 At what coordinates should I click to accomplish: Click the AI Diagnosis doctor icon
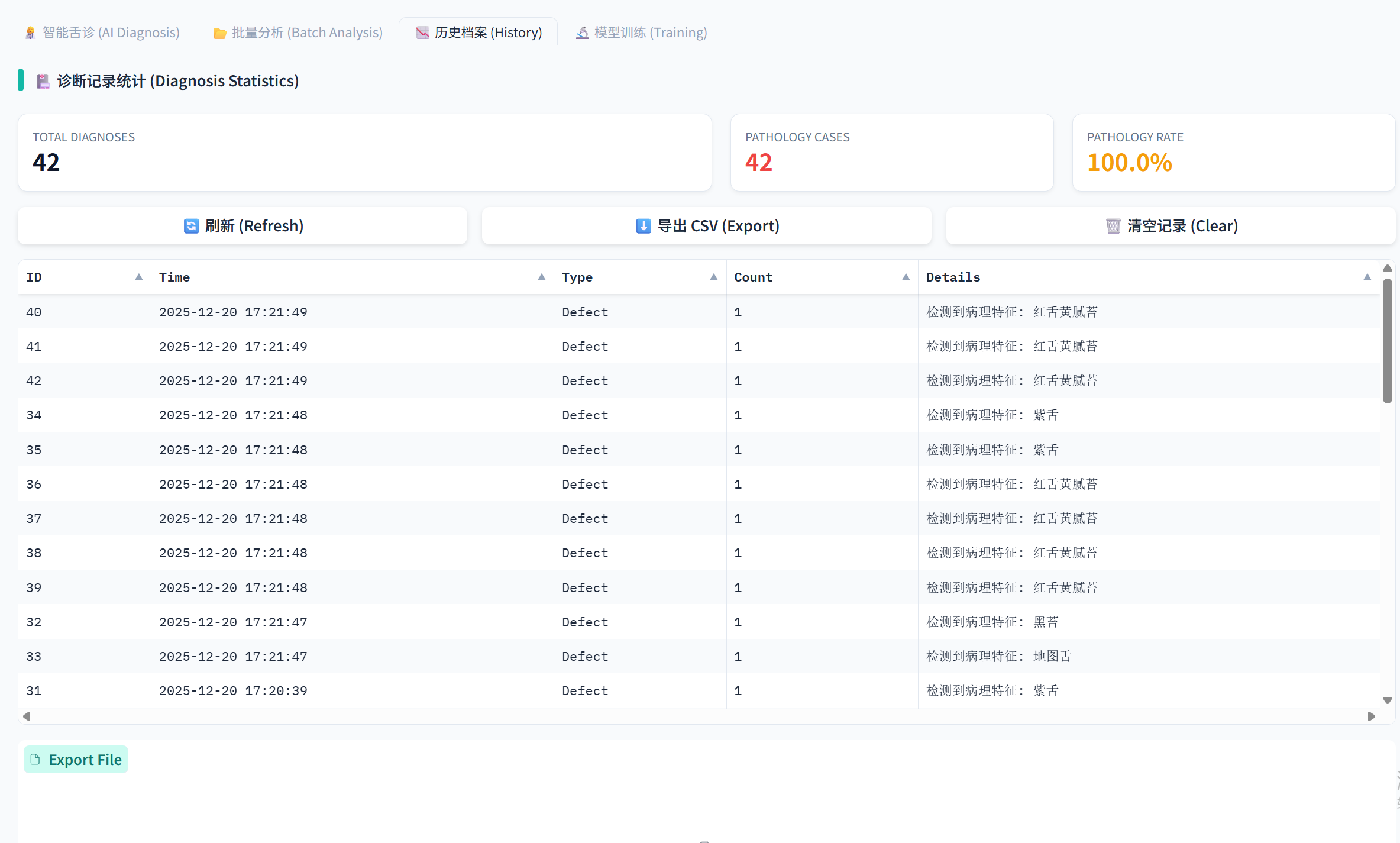point(31,33)
